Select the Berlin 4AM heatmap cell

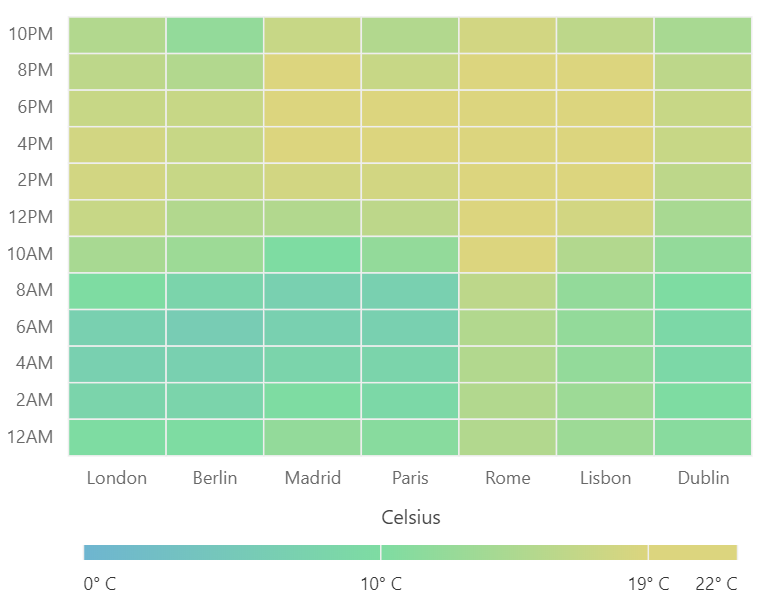215,364
